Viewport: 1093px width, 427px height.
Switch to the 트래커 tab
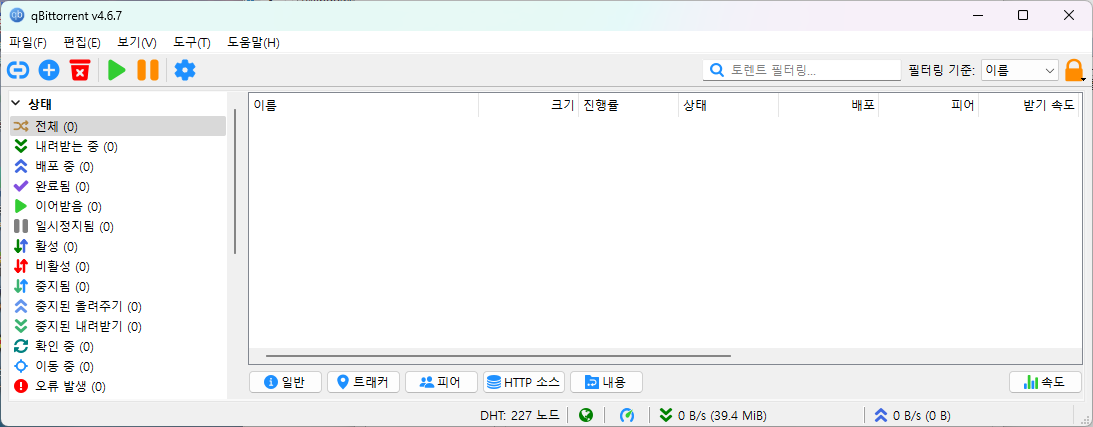coord(363,382)
